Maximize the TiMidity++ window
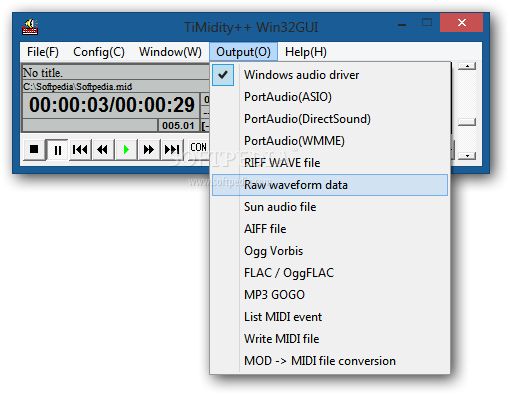510x395 pixels. (x=427, y=23)
